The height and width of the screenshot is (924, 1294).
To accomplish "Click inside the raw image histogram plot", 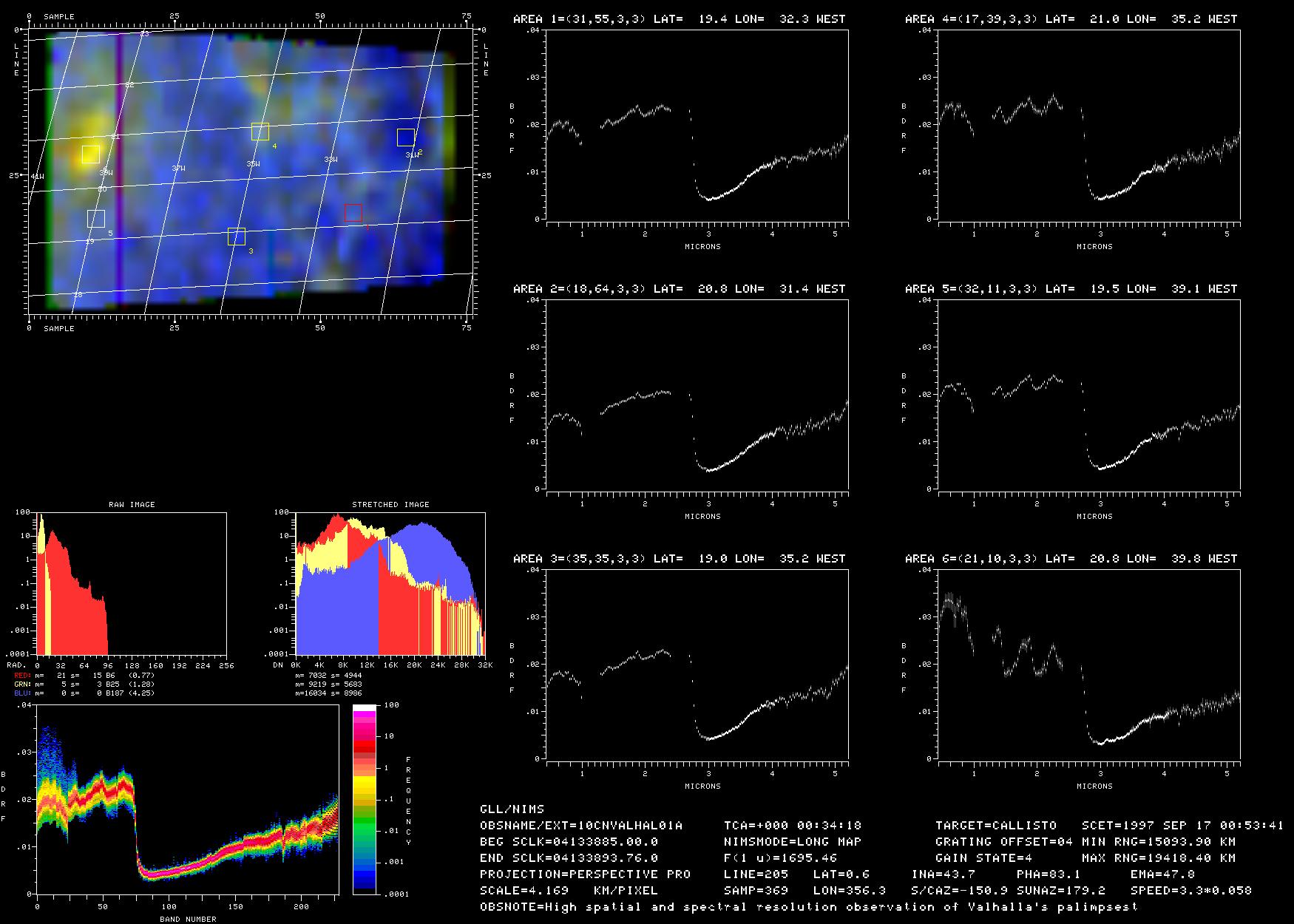I will [x=132, y=583].
